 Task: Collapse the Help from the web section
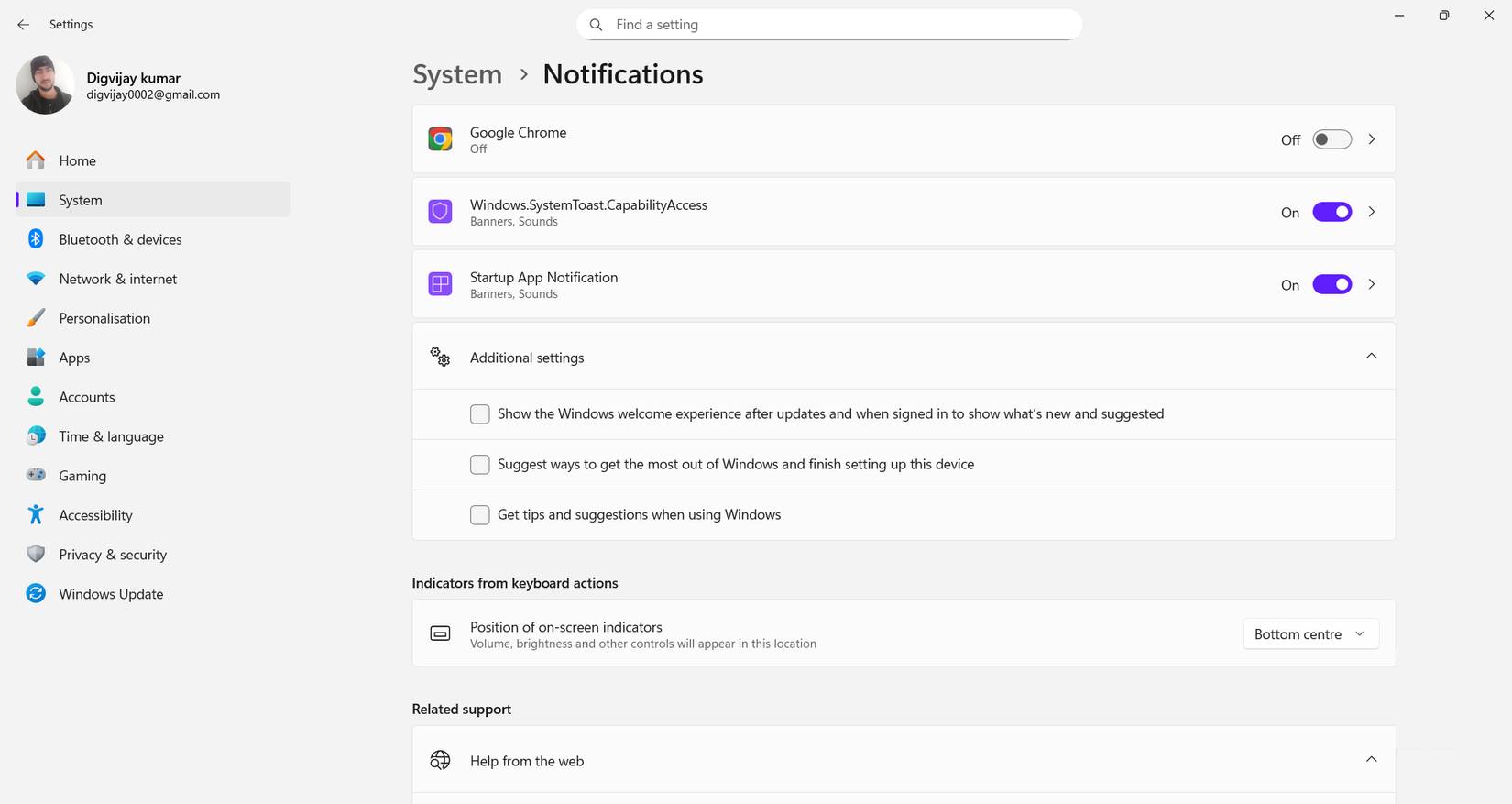pyautogui.click(x=1371, y=760)
